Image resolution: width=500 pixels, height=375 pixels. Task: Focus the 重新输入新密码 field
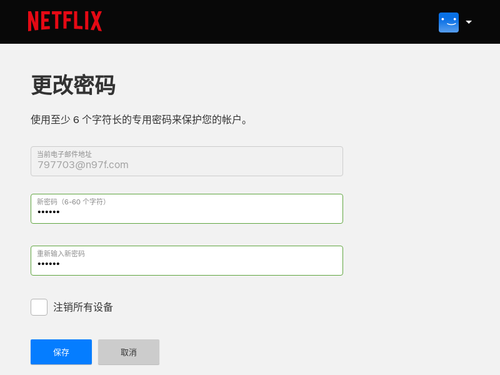(187, 261)
